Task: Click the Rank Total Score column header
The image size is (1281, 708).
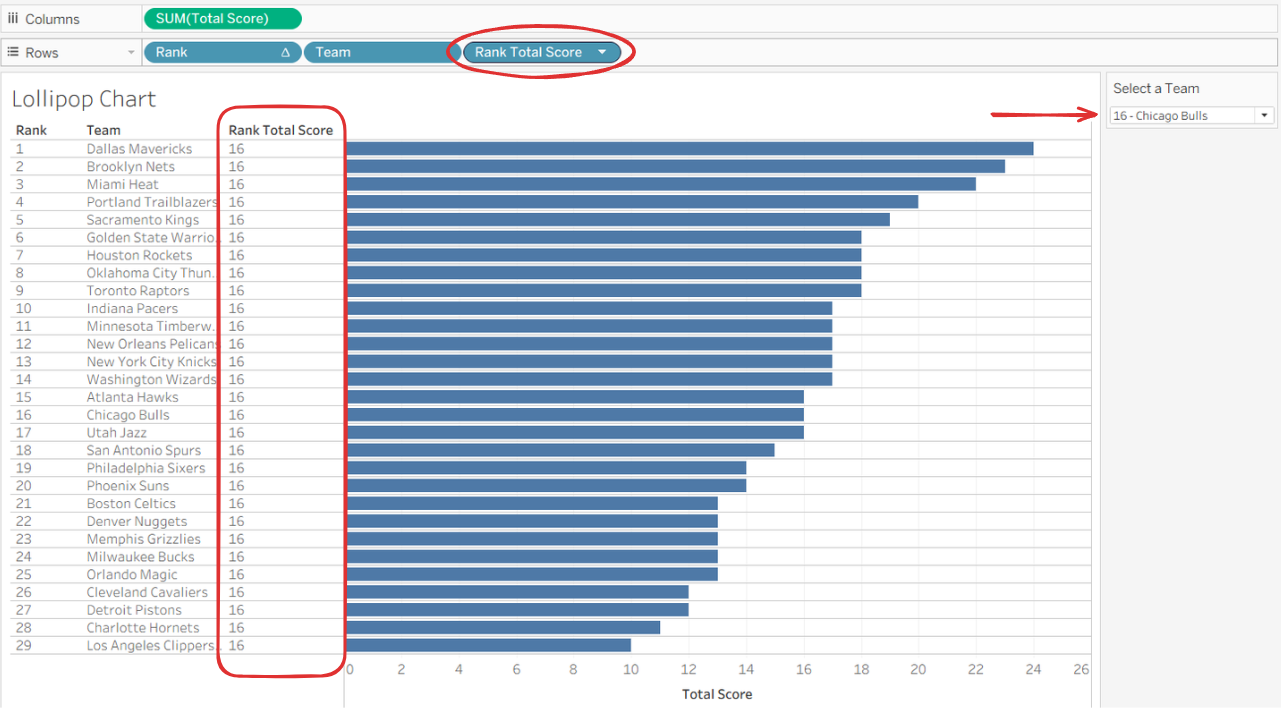Action: tap(281, 130)
